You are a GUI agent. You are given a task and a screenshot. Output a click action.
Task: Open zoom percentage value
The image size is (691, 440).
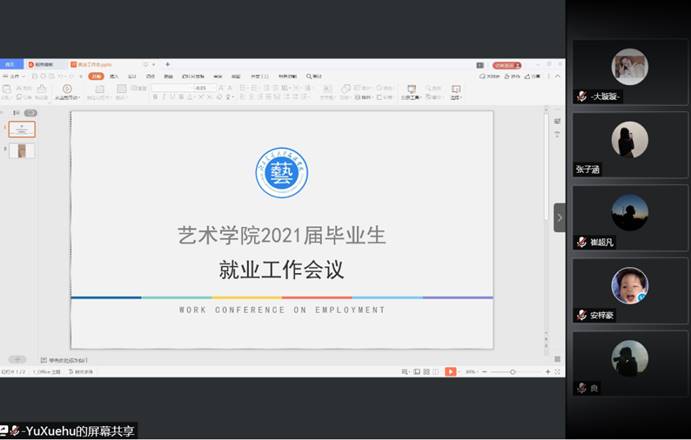pos(471,372)
